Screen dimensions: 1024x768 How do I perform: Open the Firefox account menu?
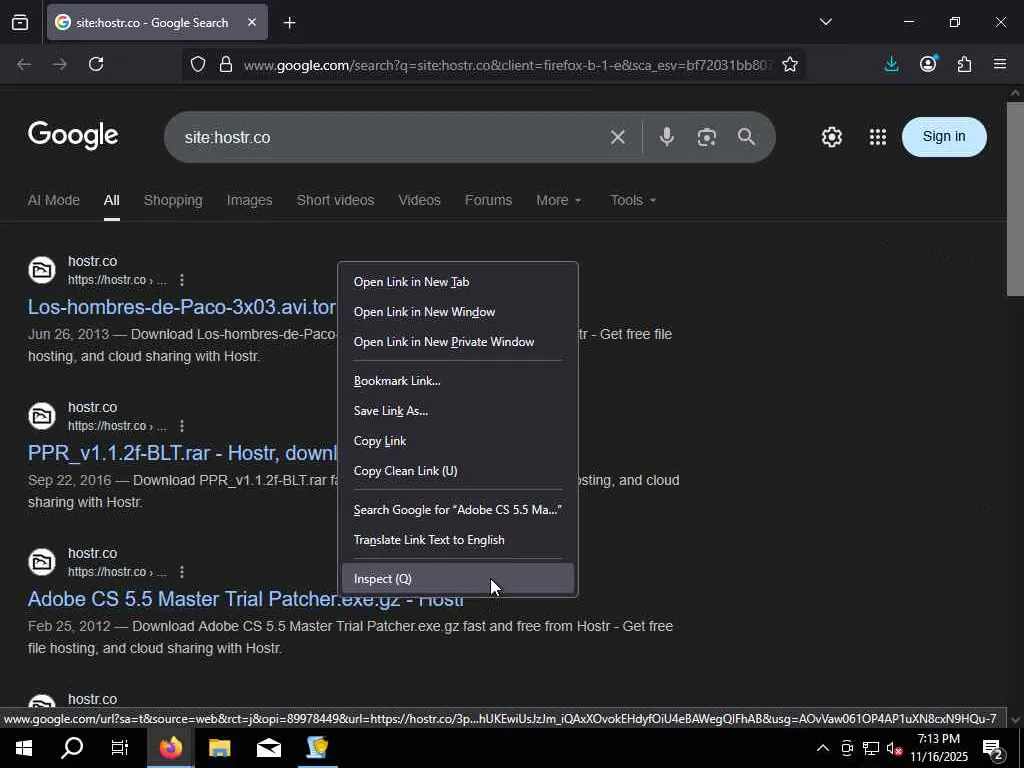pos(928,63)
